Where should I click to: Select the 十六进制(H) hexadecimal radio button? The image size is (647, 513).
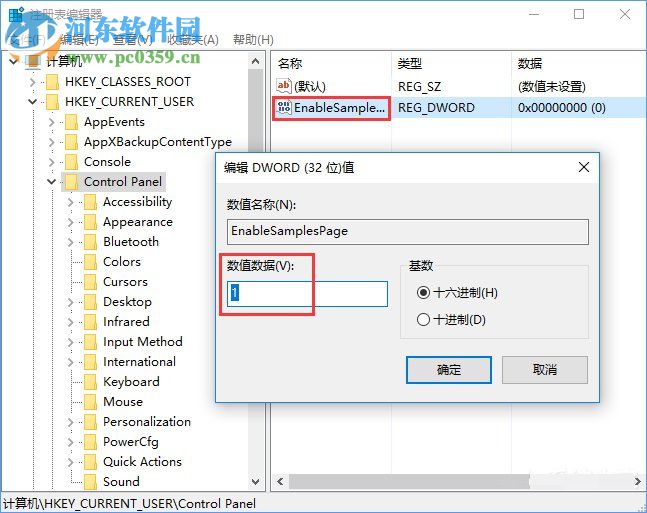click(423, 293)
